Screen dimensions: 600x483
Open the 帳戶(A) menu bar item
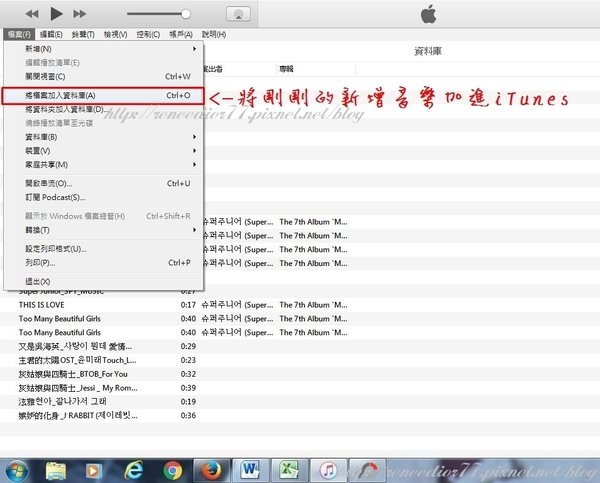[x=181, y=34]
